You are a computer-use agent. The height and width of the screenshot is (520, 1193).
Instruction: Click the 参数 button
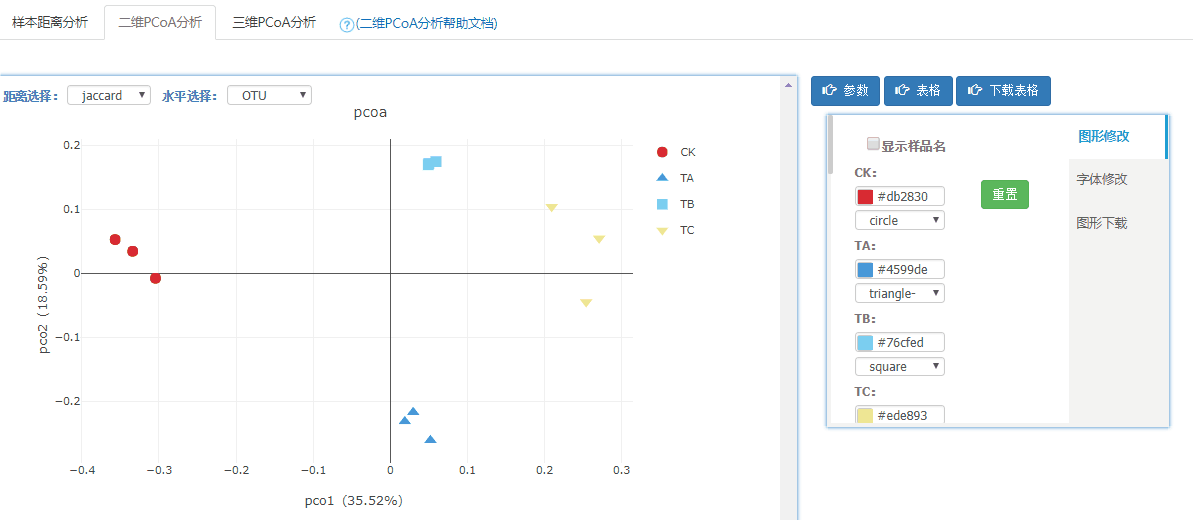click(845, 91)
